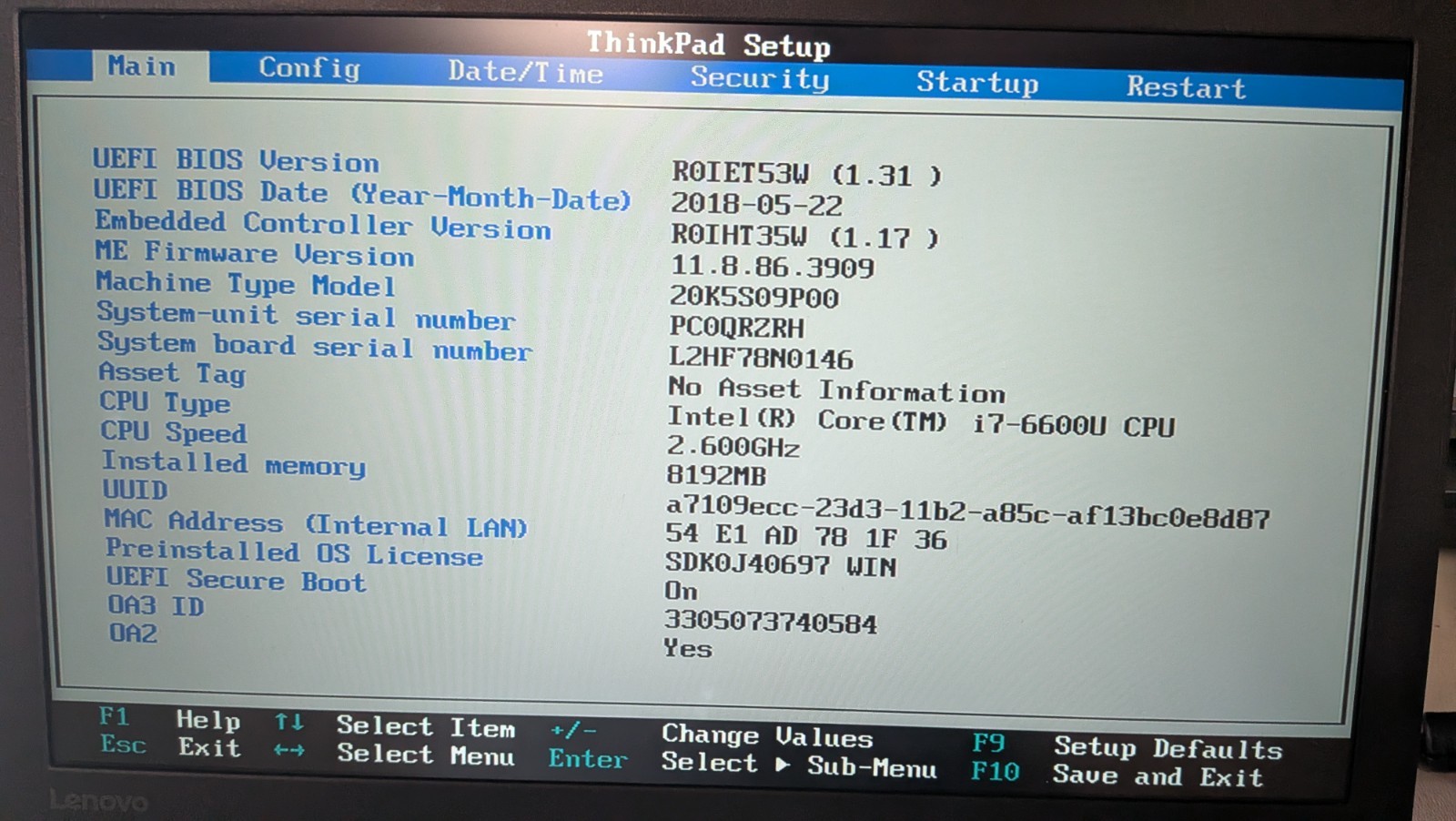Click the 'OA3 ID' label

(x=156, y=605)
